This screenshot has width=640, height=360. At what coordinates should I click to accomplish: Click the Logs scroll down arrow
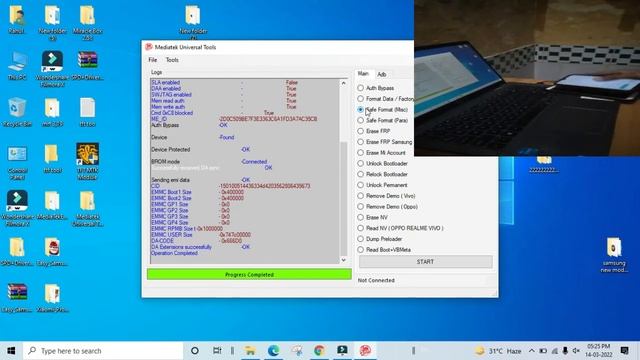pyautogui.click(x=343, y=260)
